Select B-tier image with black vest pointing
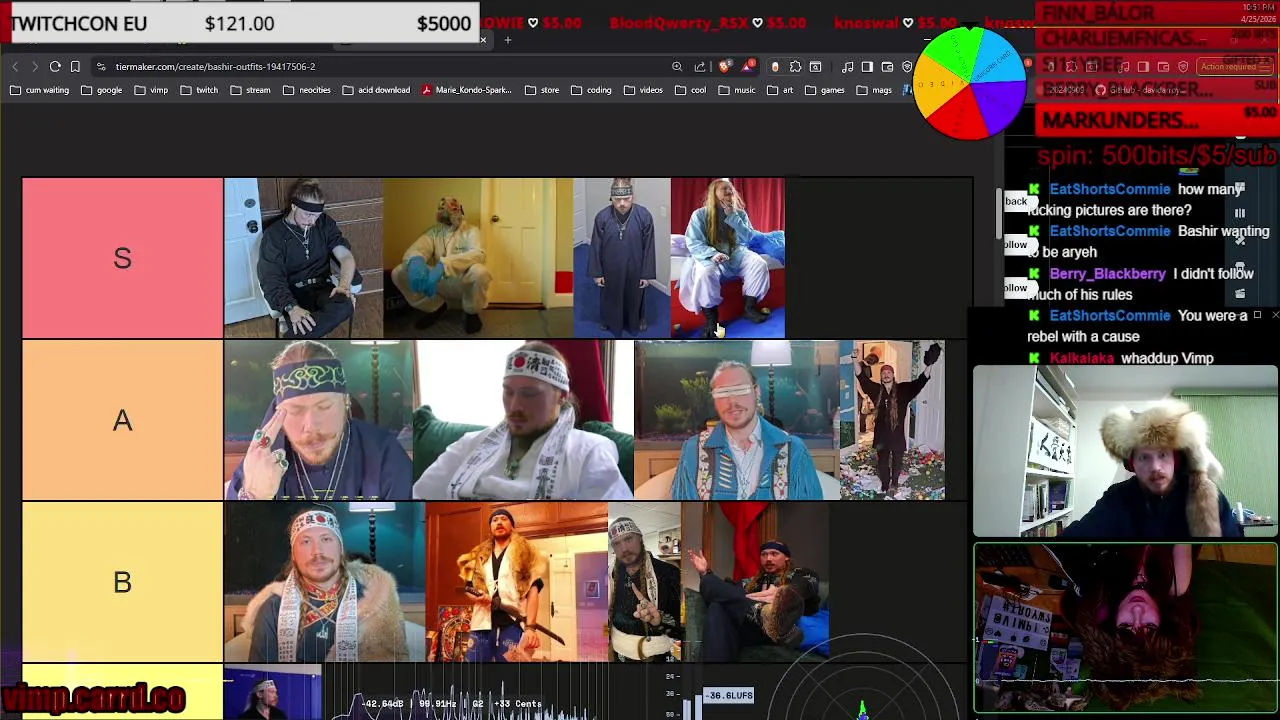This screenshot has width=1280, height=720. point(644,582)
